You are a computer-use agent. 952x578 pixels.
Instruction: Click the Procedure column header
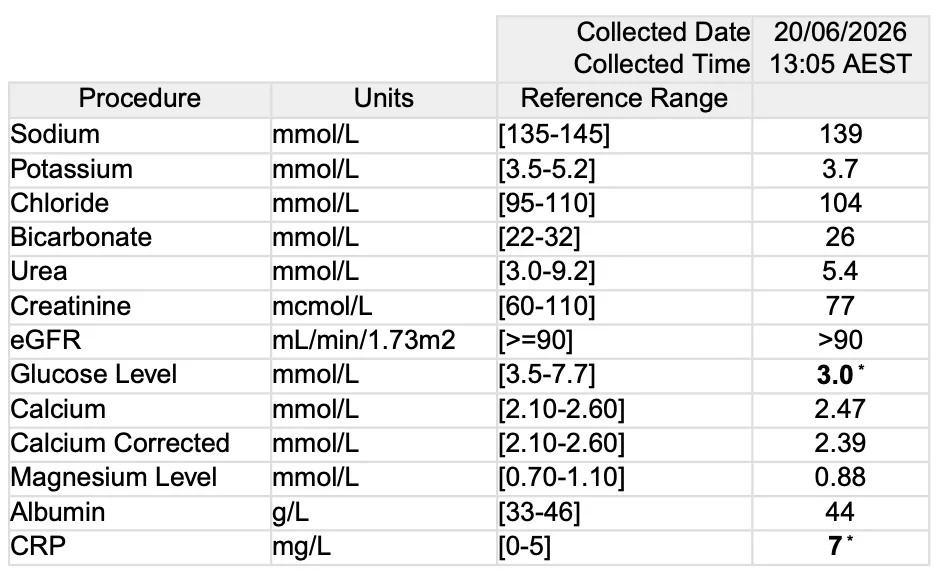[140, 98]
